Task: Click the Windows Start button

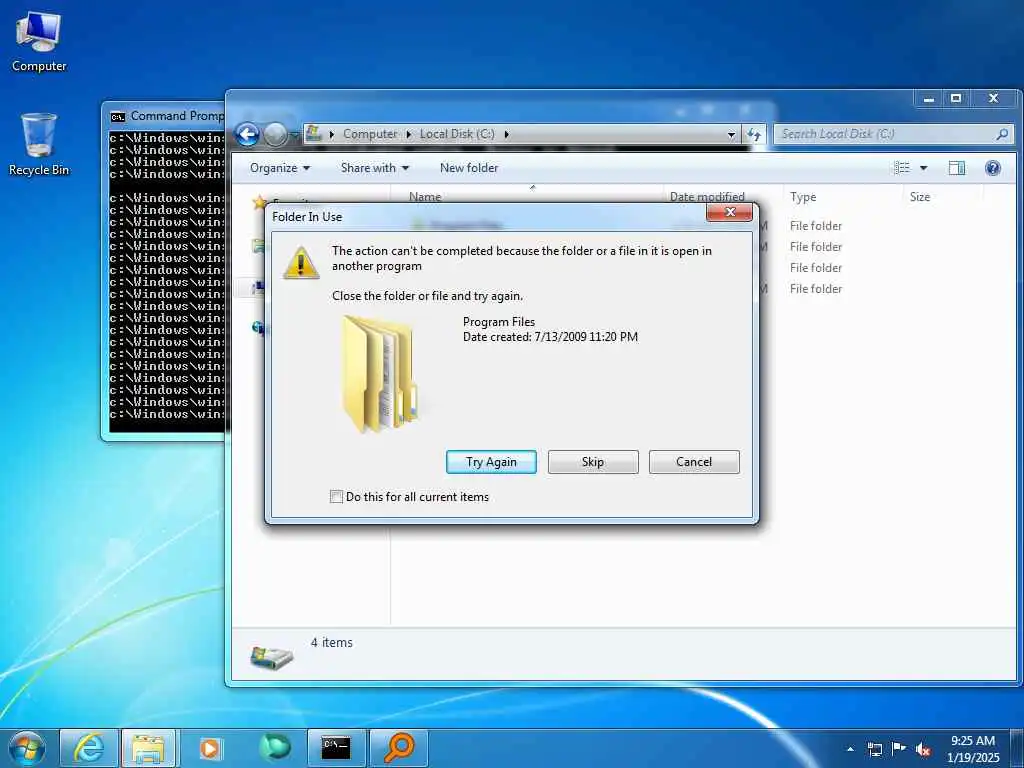Action: click(27, 748)
